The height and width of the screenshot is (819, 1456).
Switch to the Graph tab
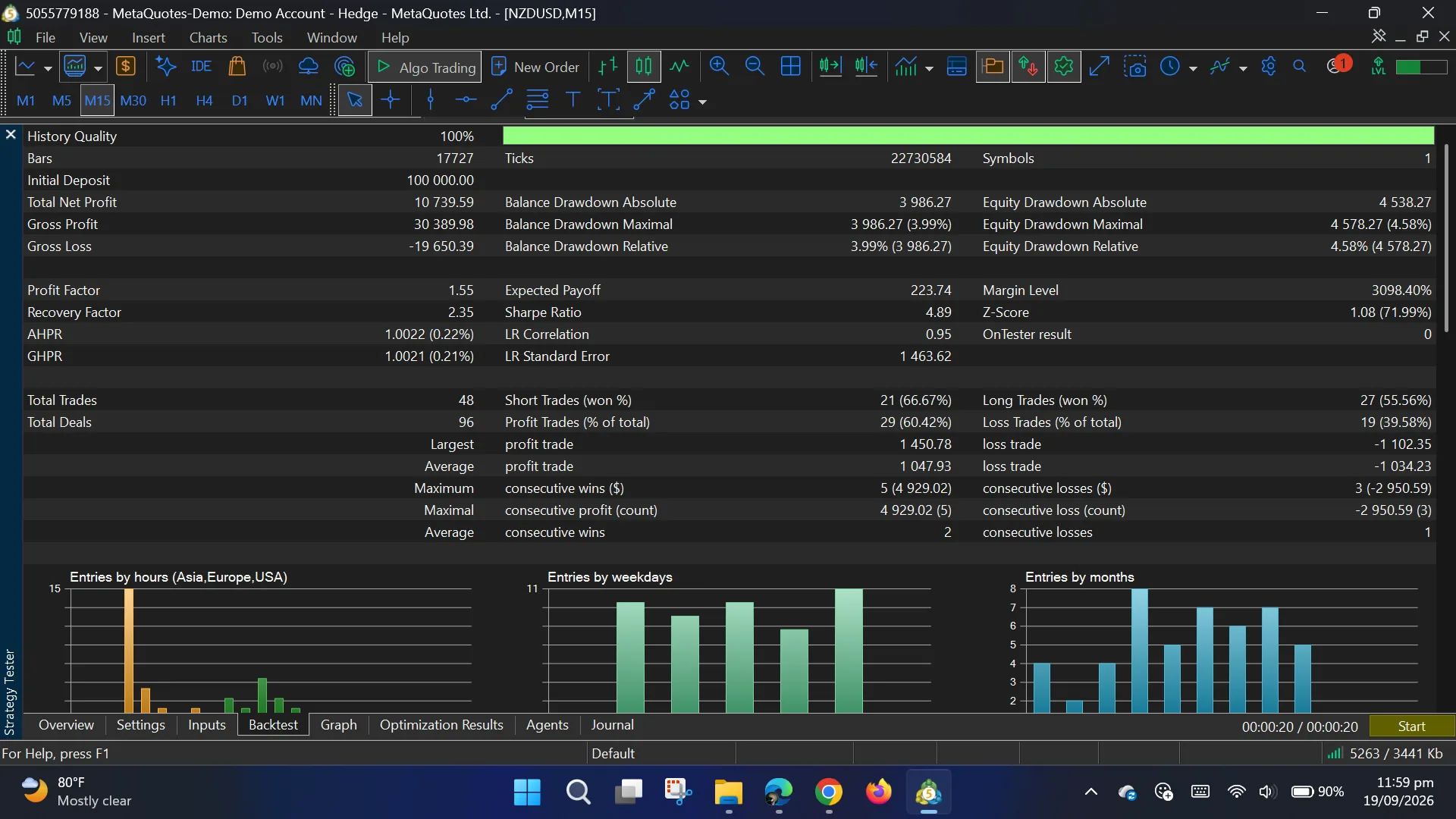338,725
